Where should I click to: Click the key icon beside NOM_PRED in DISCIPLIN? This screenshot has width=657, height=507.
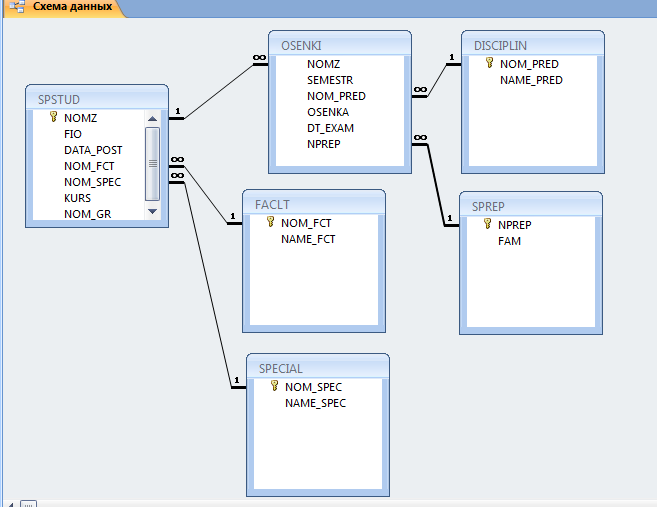(489, 63)
